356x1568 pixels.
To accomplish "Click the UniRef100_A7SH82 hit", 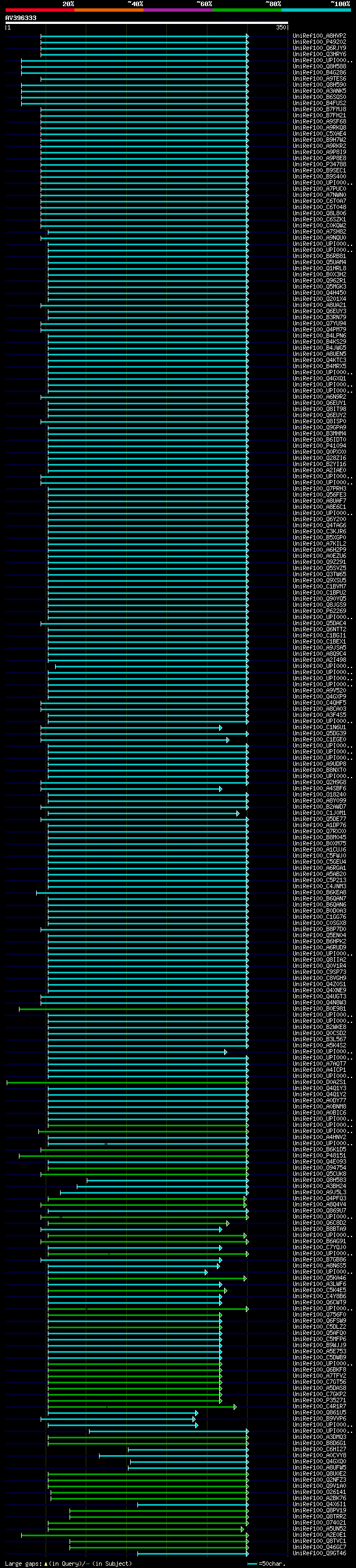I will pos(319,231).
